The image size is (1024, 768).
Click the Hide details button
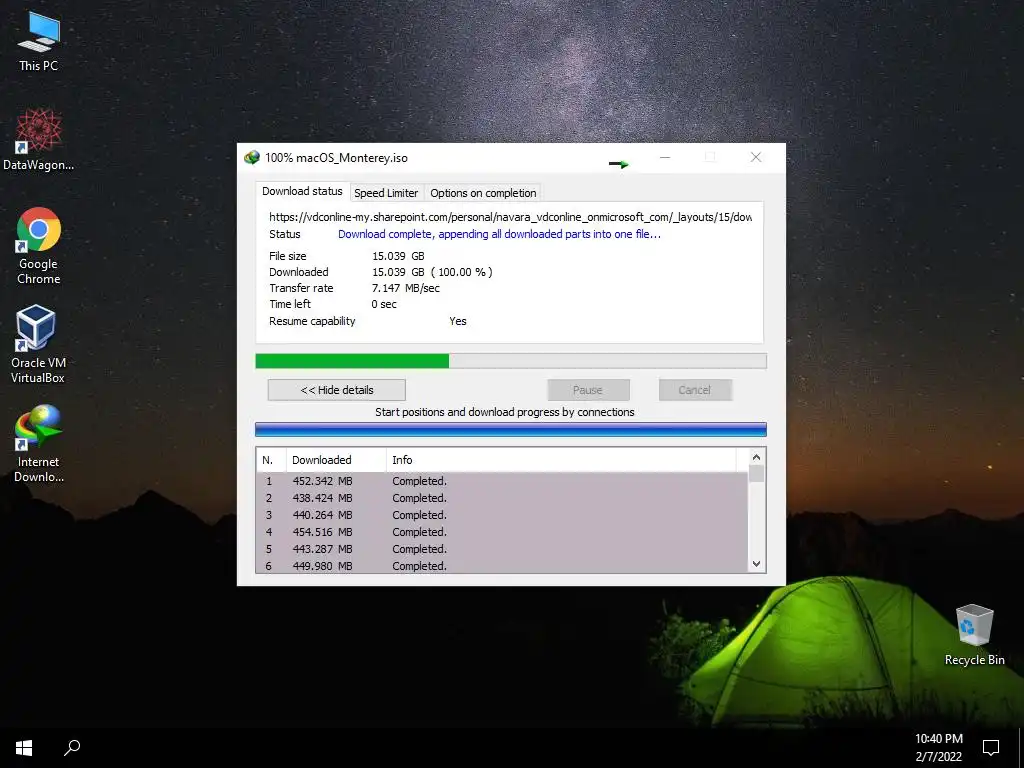pyautogui.click(x=336, y=390)
